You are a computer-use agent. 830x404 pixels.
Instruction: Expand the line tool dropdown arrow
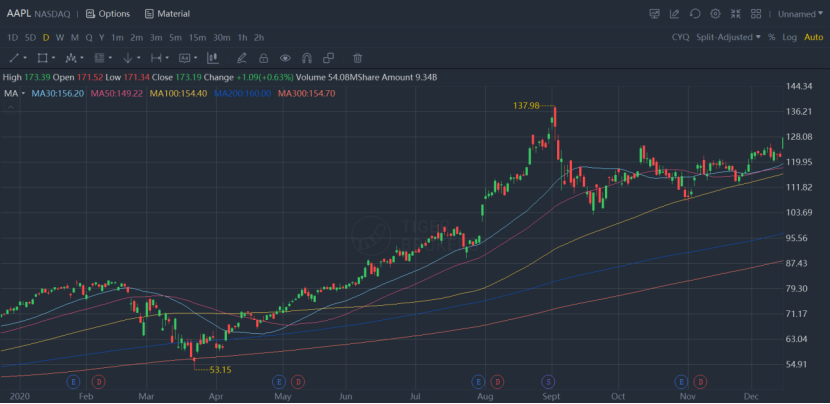tap(25, 58)
